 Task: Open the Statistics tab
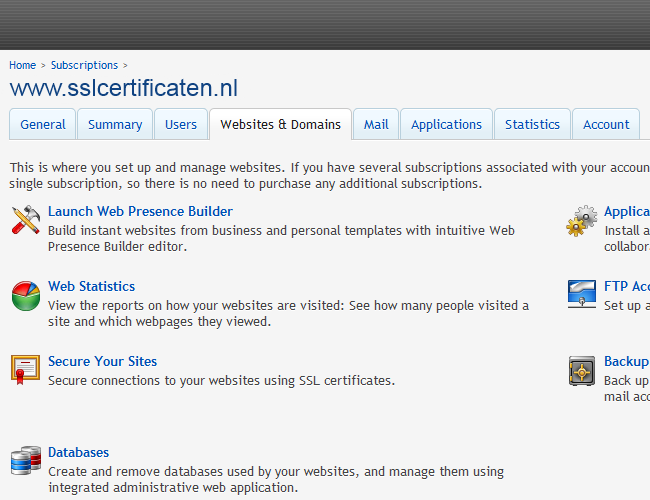(532, 124)
